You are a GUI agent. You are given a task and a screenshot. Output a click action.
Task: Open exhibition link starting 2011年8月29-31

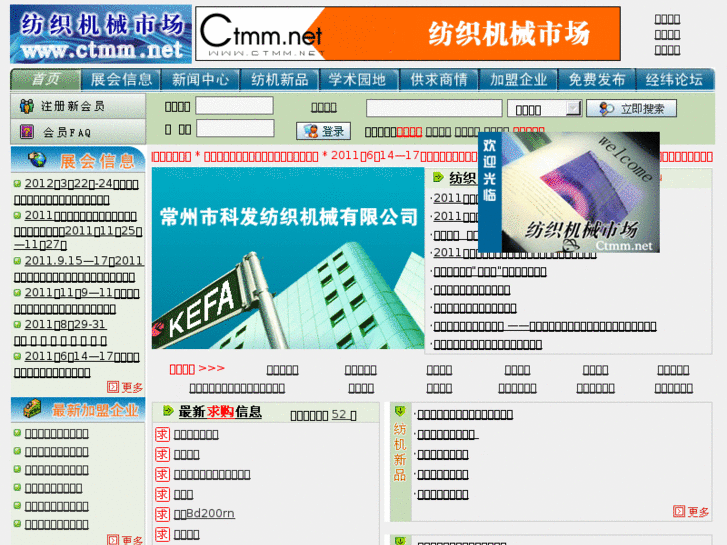pos(61,332)
